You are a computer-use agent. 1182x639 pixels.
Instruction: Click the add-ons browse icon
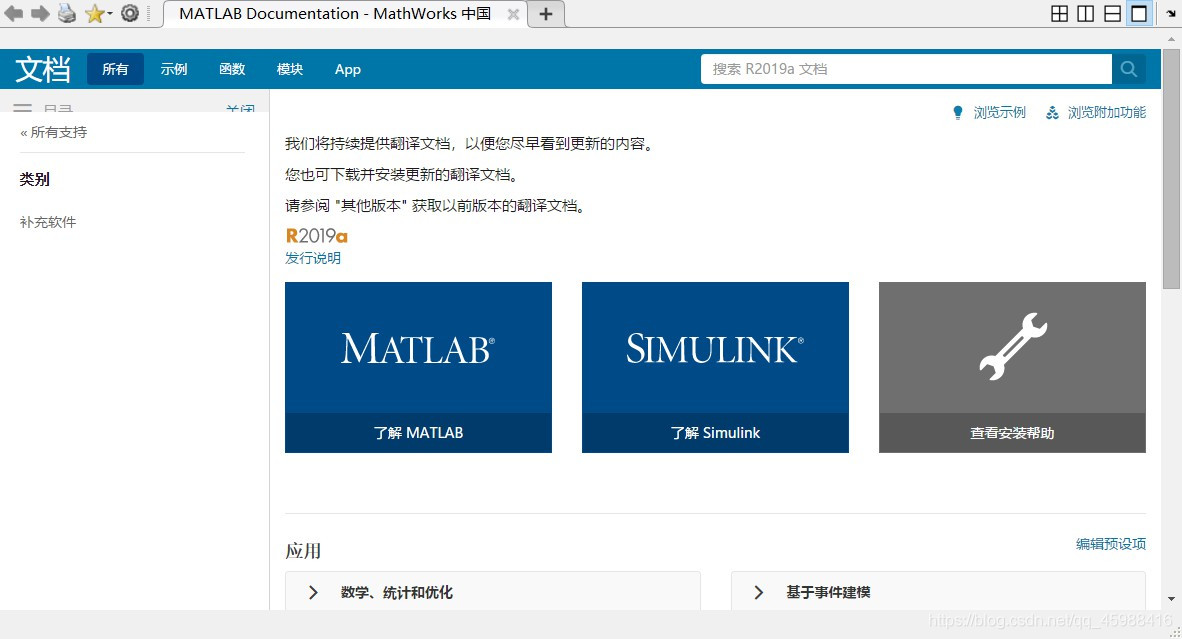click(x=1052, y=112)
